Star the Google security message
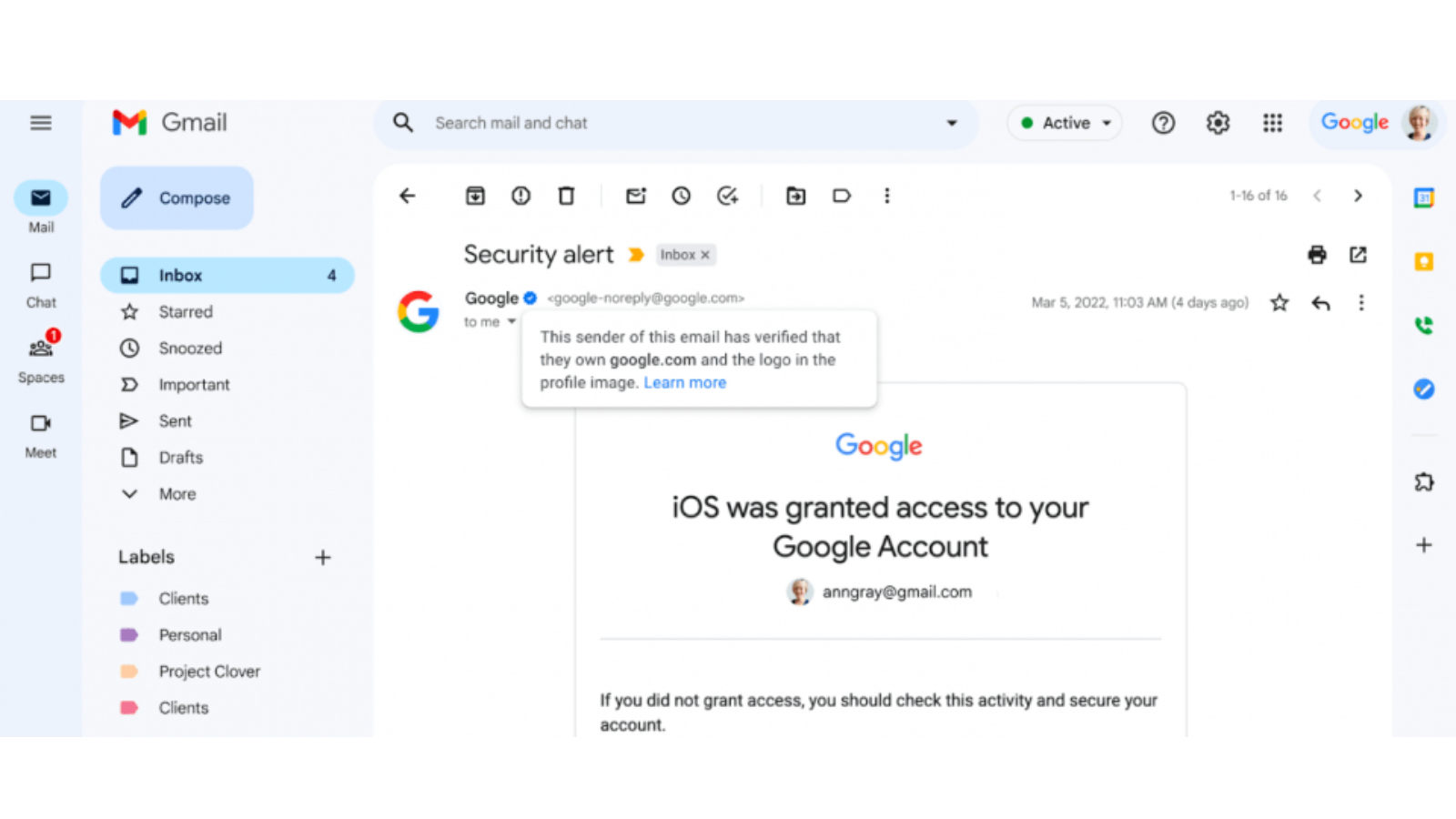The image size is (1456, 819). click(1279, 302)
